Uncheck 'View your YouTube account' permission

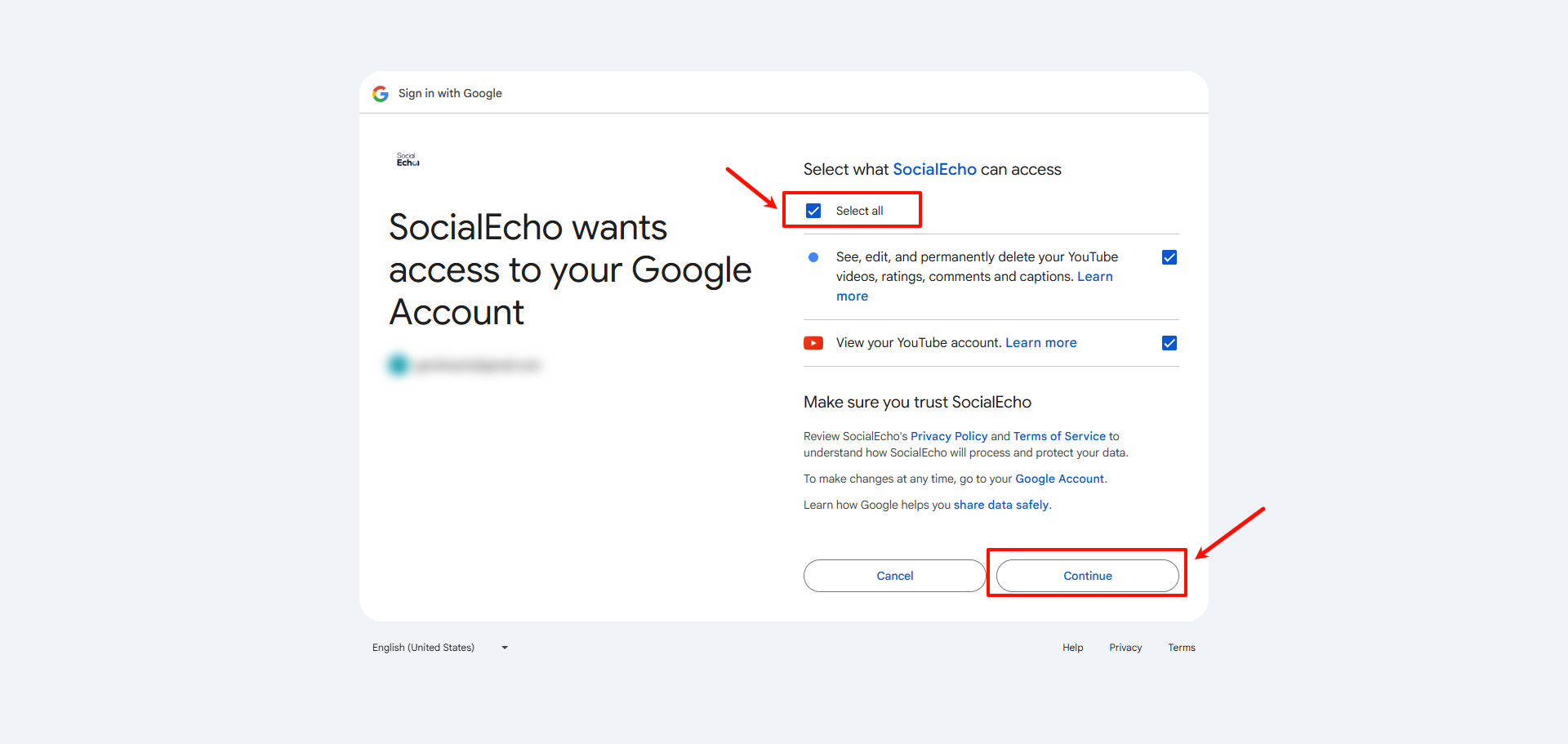[1169, 343]
